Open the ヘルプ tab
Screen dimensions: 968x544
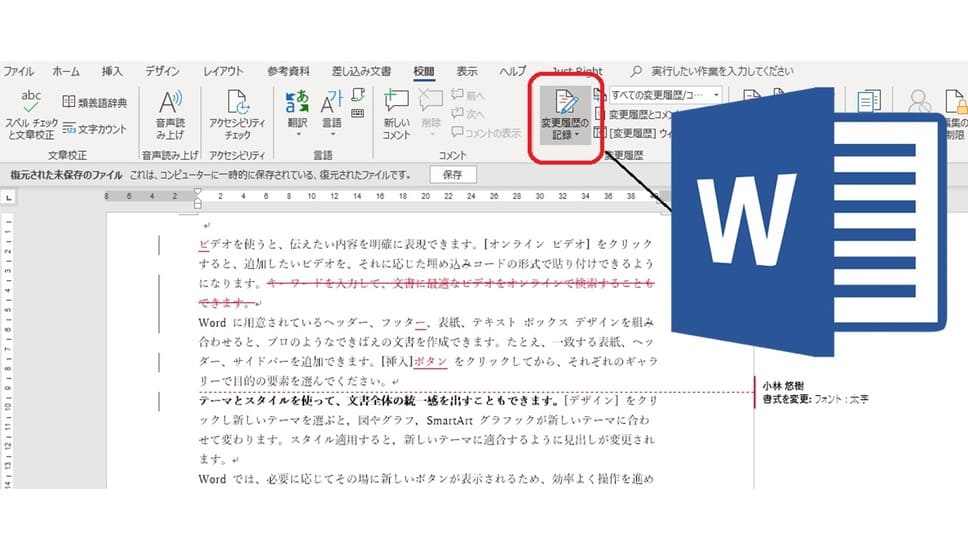(512, 71)
